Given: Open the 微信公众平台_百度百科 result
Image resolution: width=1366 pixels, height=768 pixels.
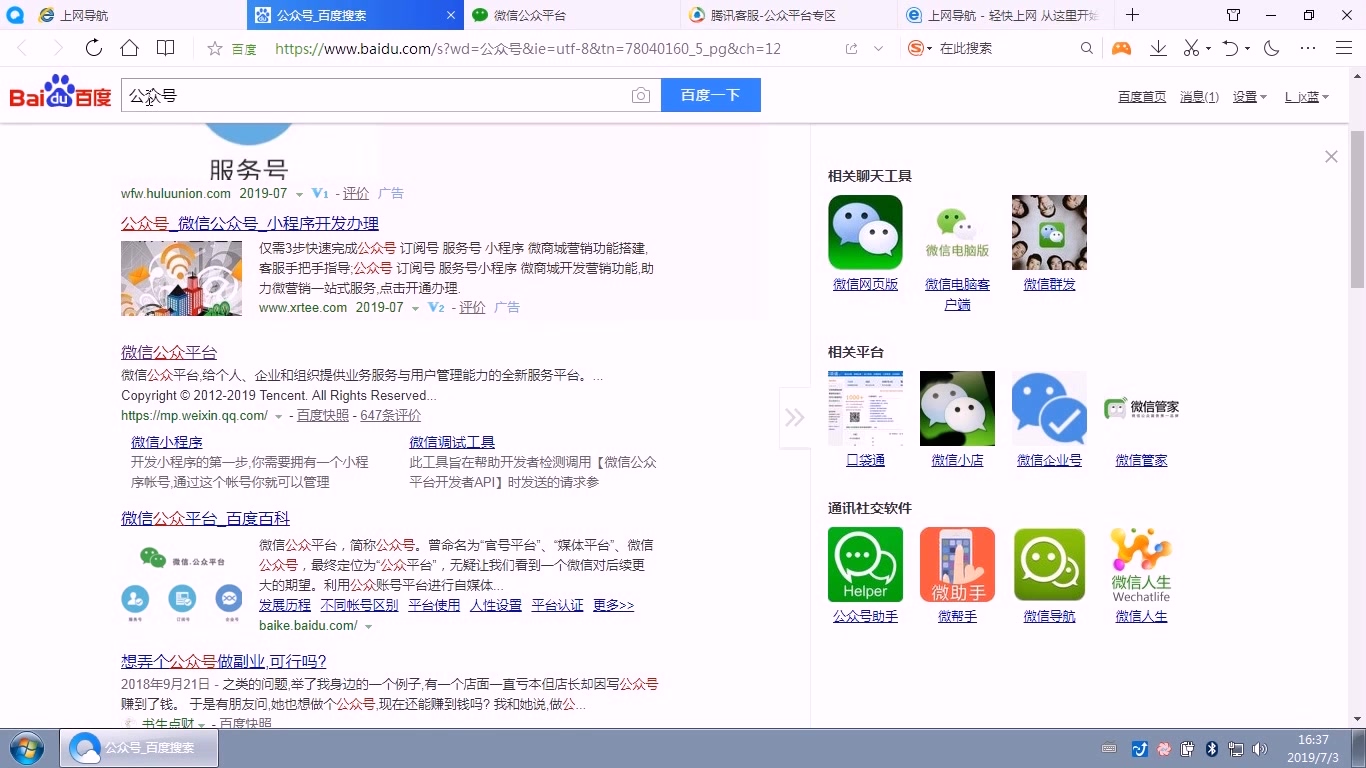Looking at the screenshot, I should pos(205,518).
